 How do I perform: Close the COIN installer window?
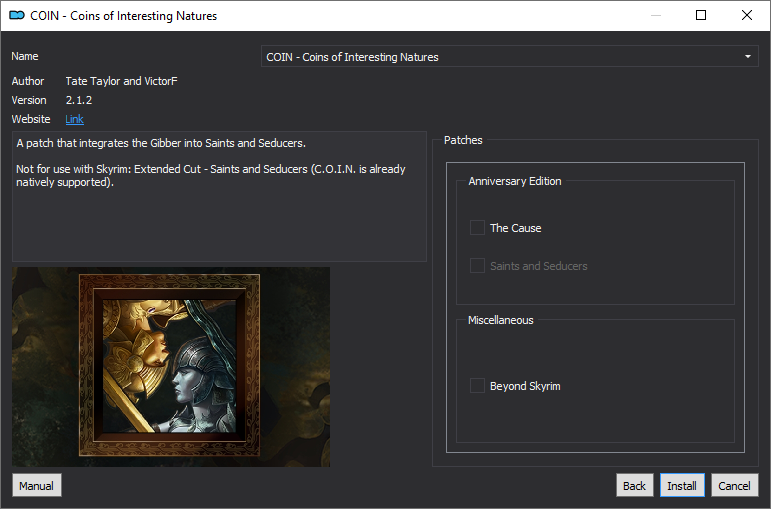(x=746, y=15)
